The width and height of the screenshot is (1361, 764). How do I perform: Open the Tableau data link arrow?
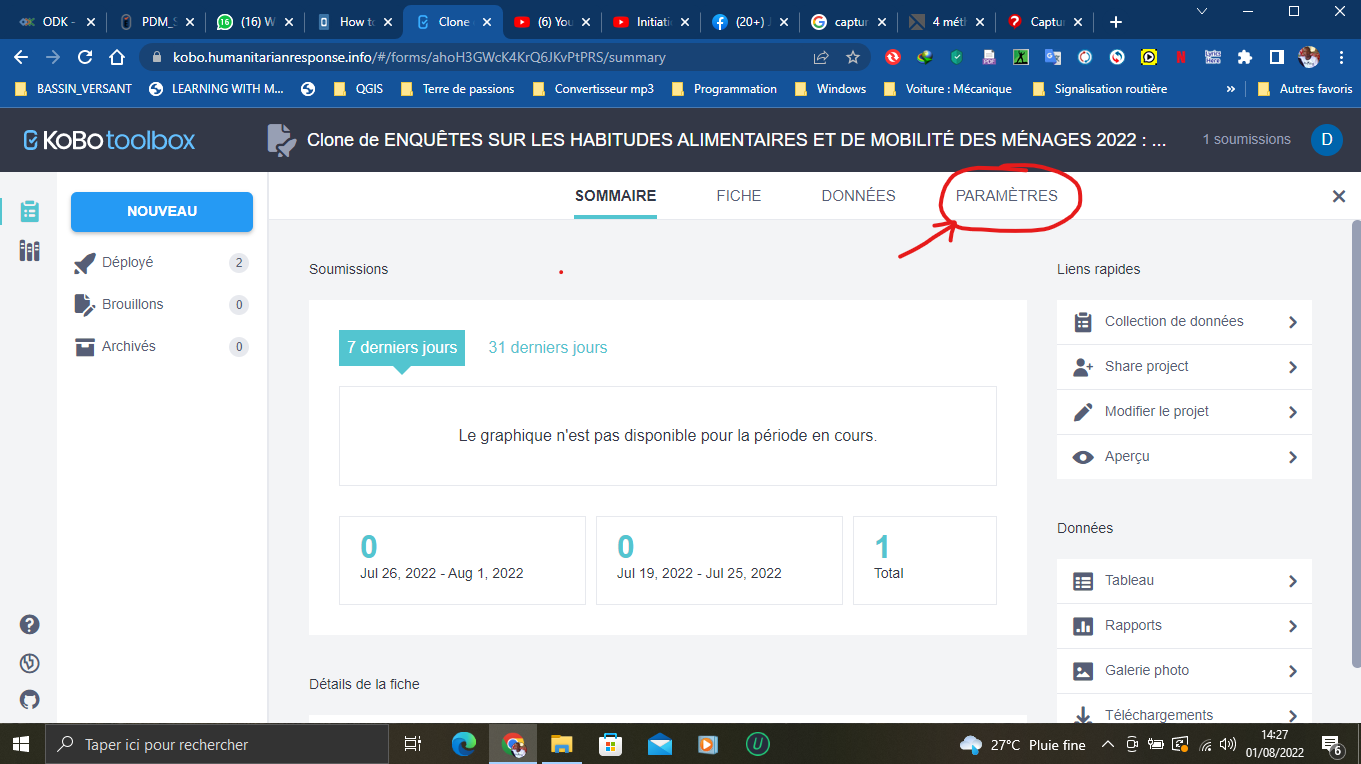[x=1292, y=581]
